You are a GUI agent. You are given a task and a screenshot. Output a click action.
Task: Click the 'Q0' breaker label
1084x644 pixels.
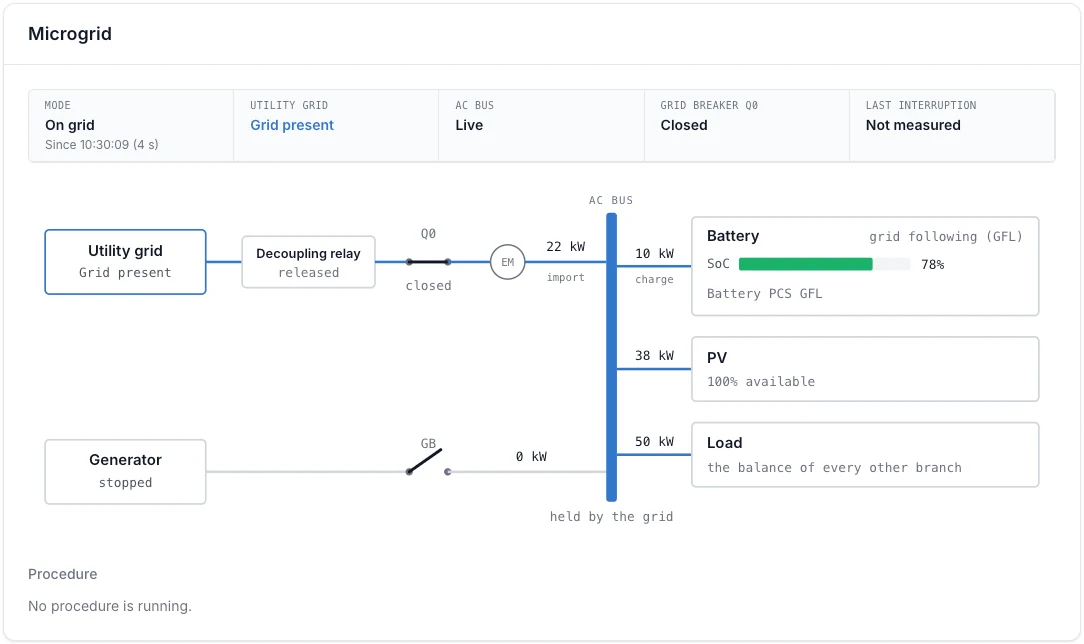coord(429,234)
